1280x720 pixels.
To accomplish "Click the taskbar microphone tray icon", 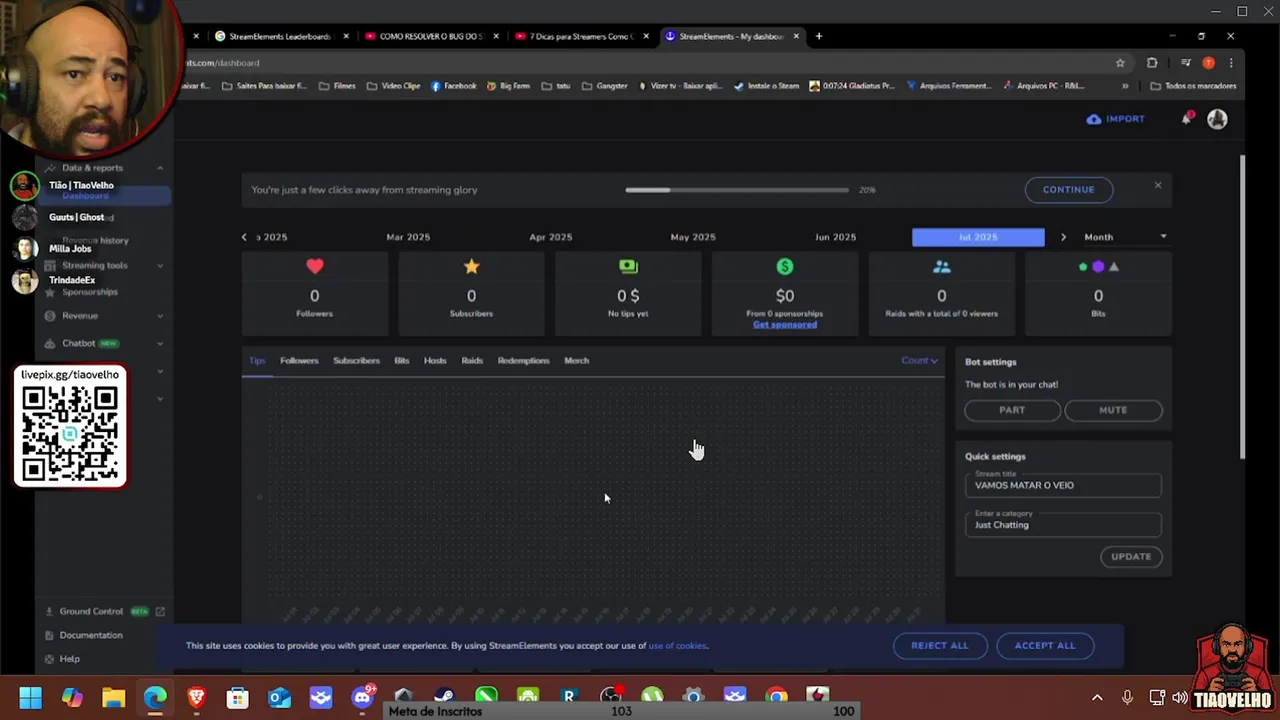I will (1127, 698).
